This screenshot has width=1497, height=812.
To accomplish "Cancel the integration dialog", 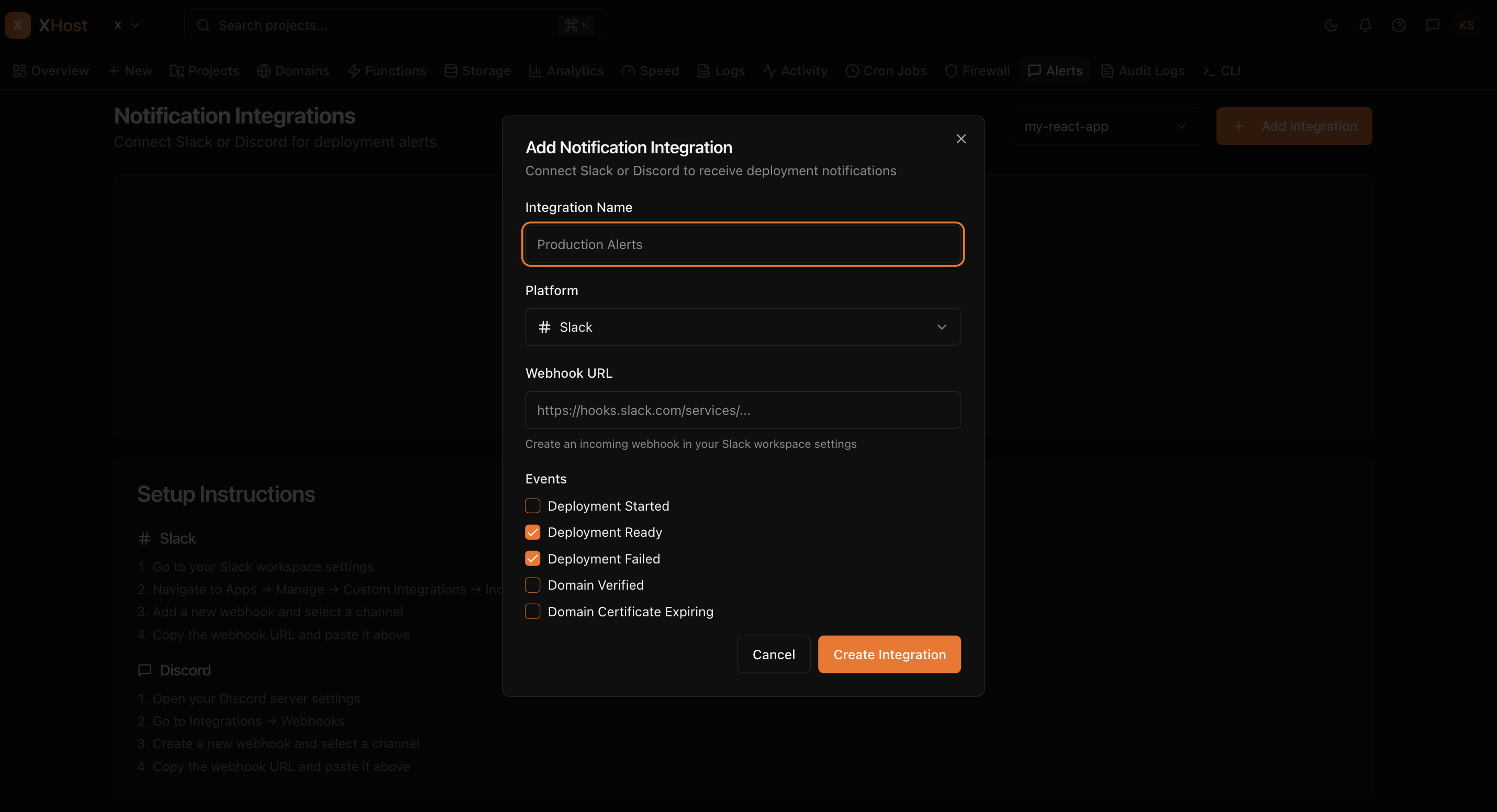I will coord(774,654).
